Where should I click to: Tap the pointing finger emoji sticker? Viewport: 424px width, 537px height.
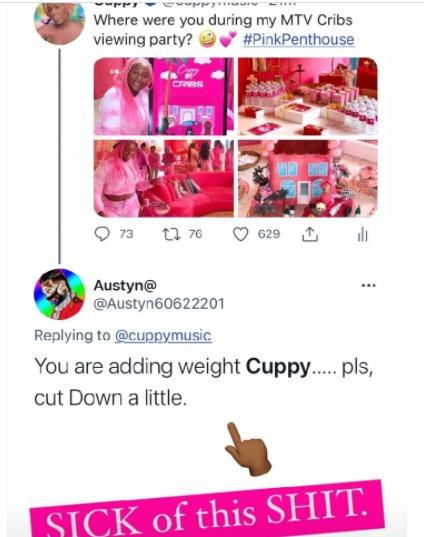click(x=248, y=449)
